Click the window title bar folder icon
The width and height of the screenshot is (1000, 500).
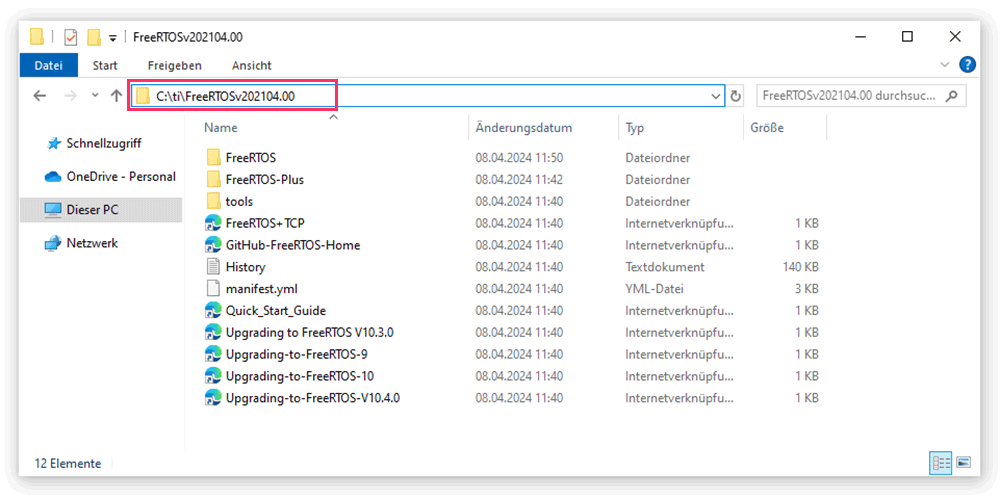pyautogui.click(x=37, y=37)
